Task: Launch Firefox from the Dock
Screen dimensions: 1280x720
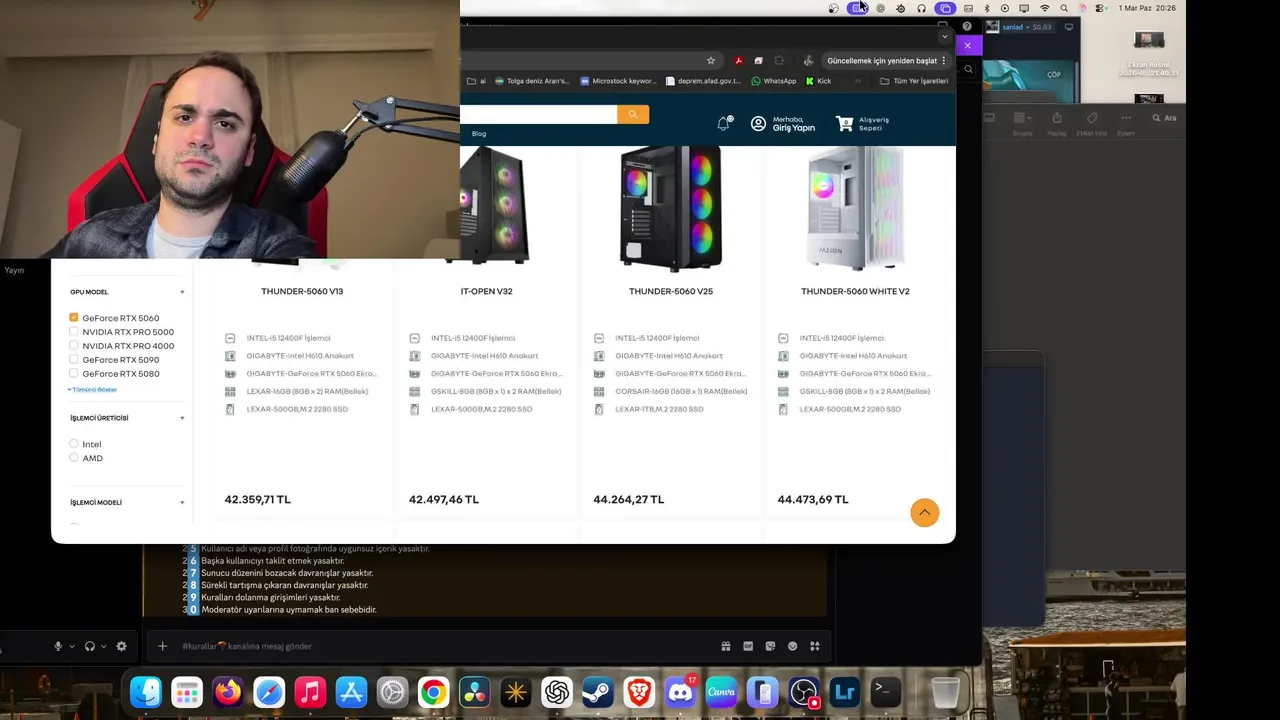Action: click(228, 692)
